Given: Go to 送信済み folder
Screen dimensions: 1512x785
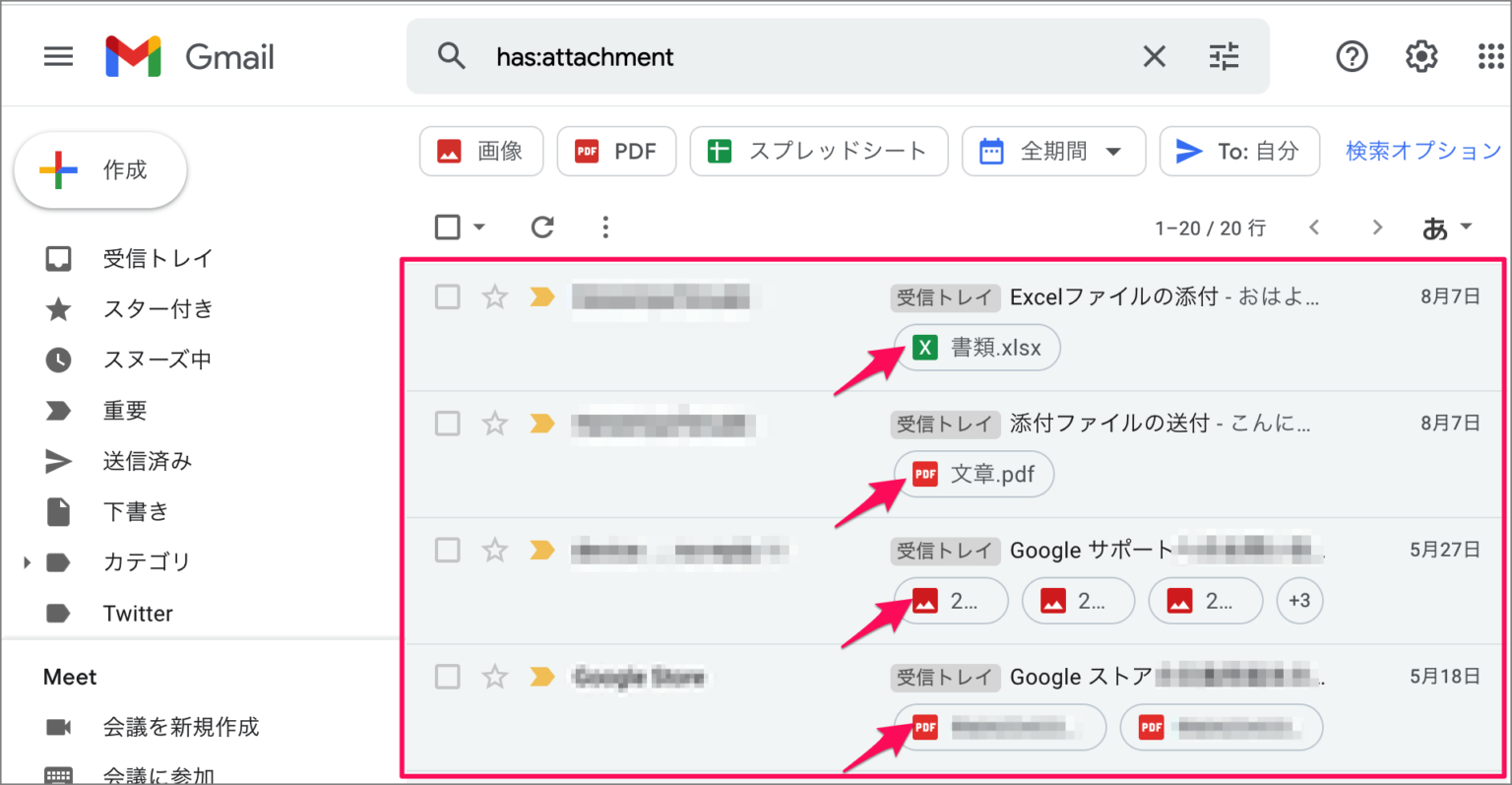Looking at the screenshot, I should [148, 461].
